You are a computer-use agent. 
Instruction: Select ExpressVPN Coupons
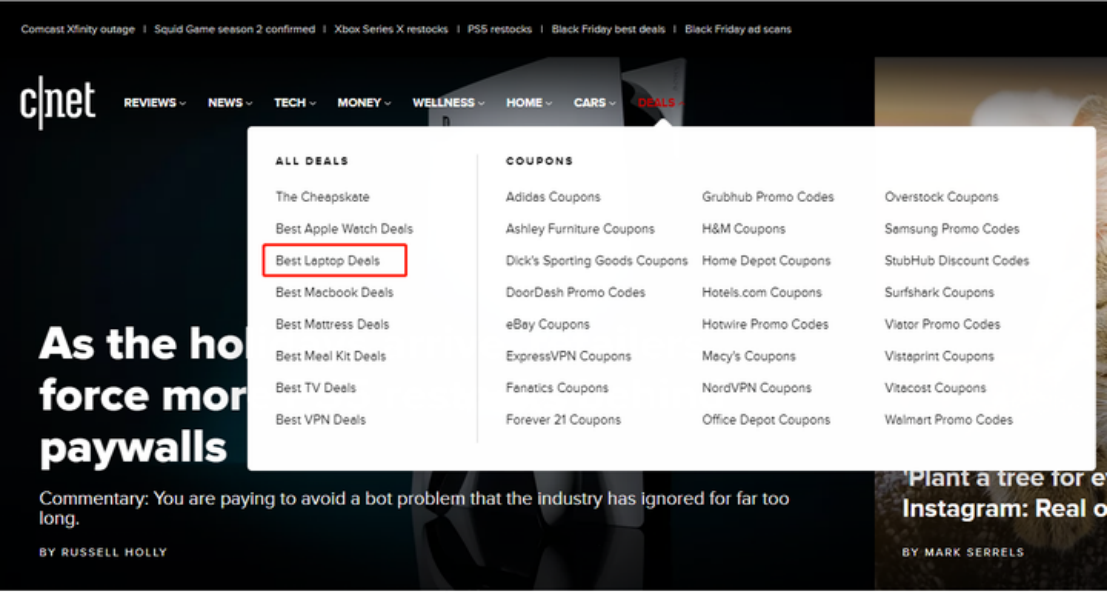(568, 356)
